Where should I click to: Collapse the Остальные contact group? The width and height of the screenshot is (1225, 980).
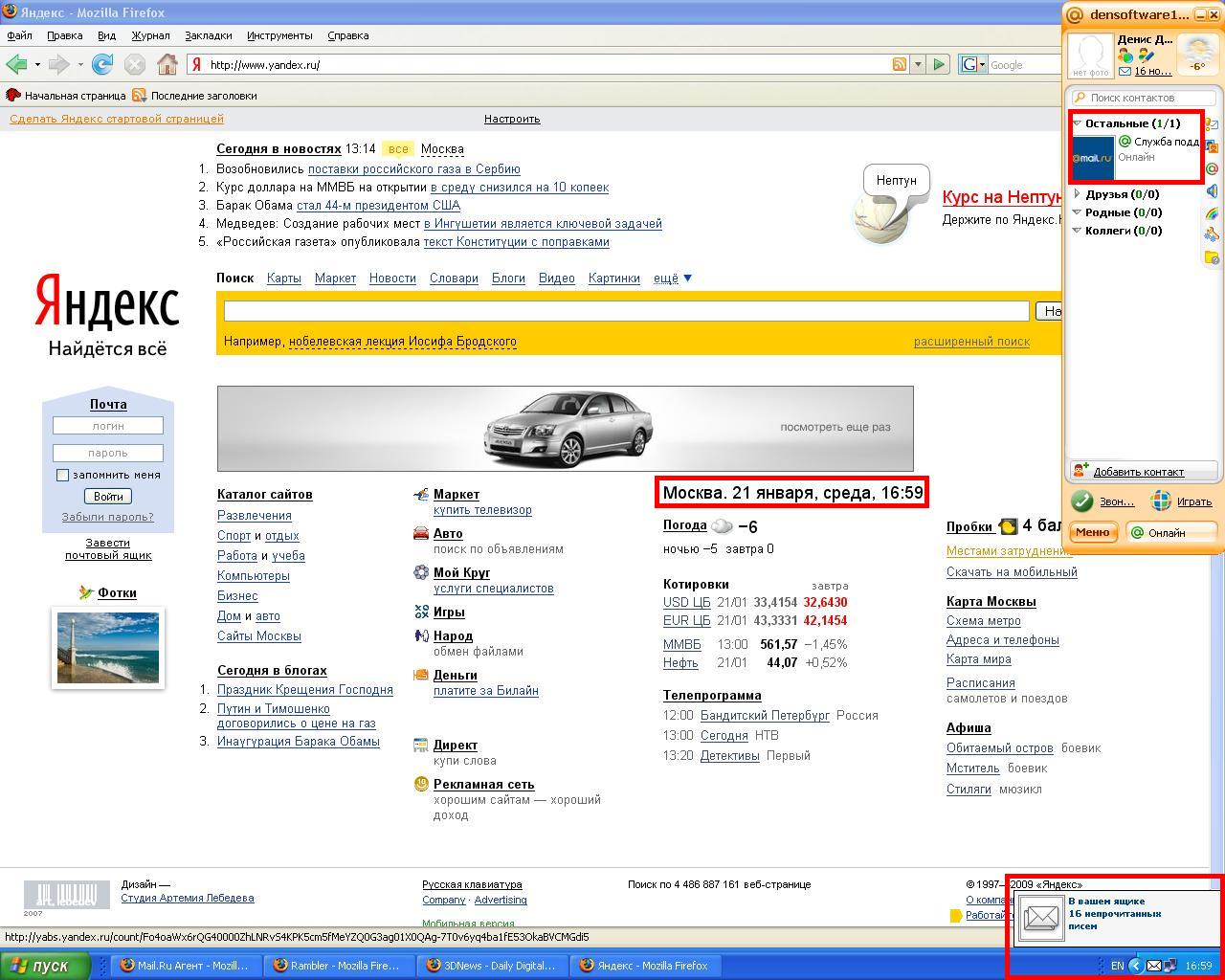click(x=1078, y=123)
